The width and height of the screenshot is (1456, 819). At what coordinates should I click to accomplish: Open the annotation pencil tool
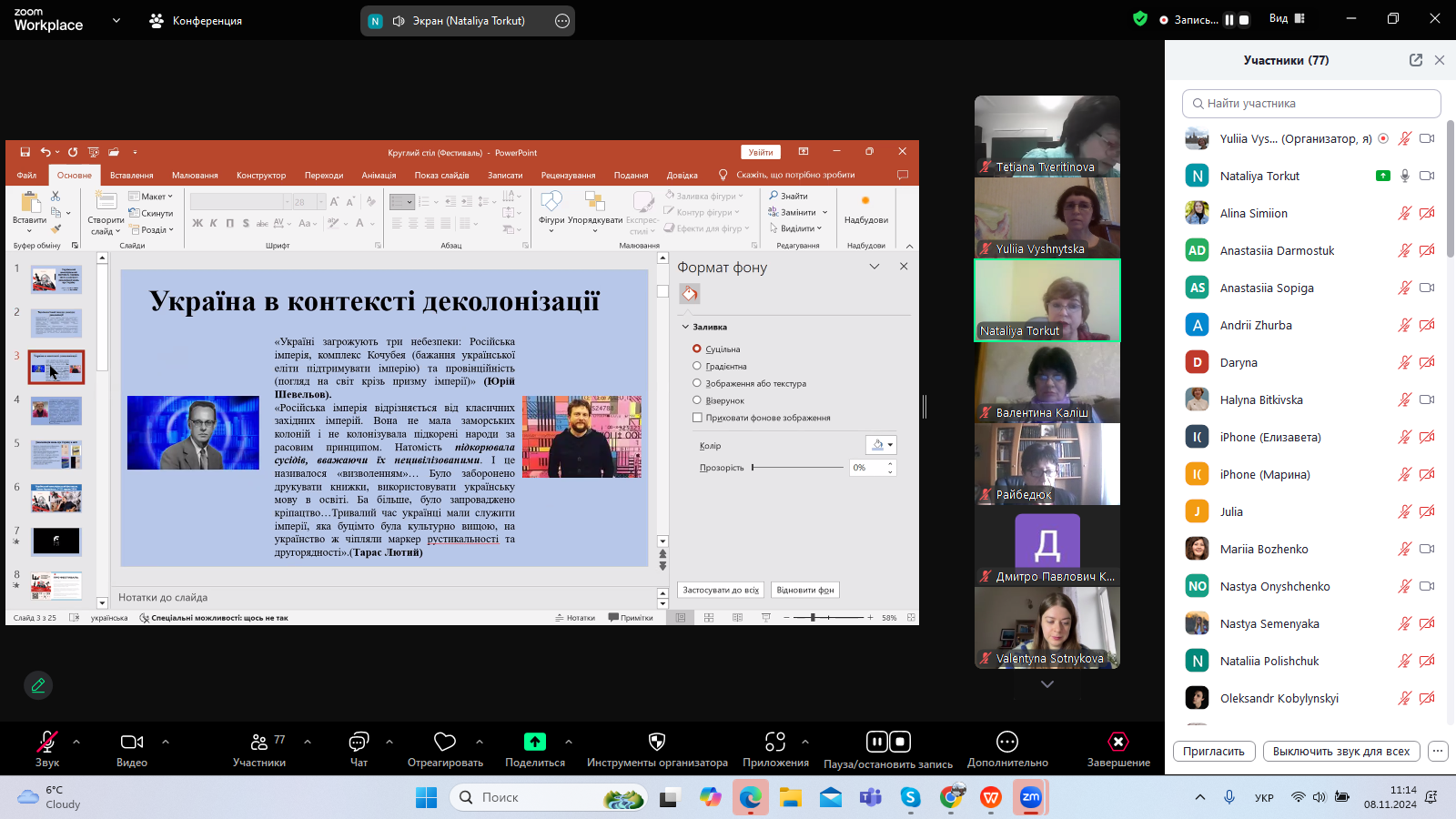38,685
